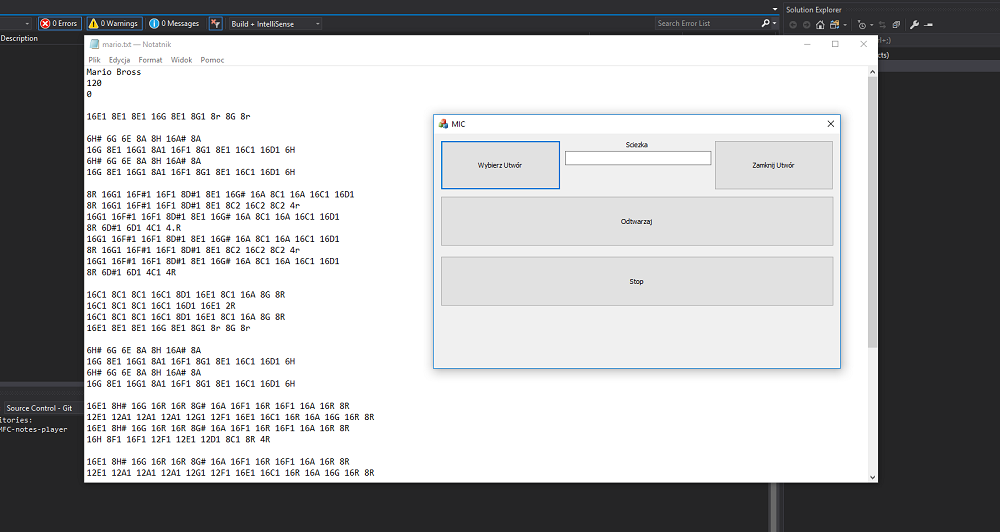This screenshot has height=532, width=1000.
Task: Toggle the 0 Messages filter
Action: 174,23
